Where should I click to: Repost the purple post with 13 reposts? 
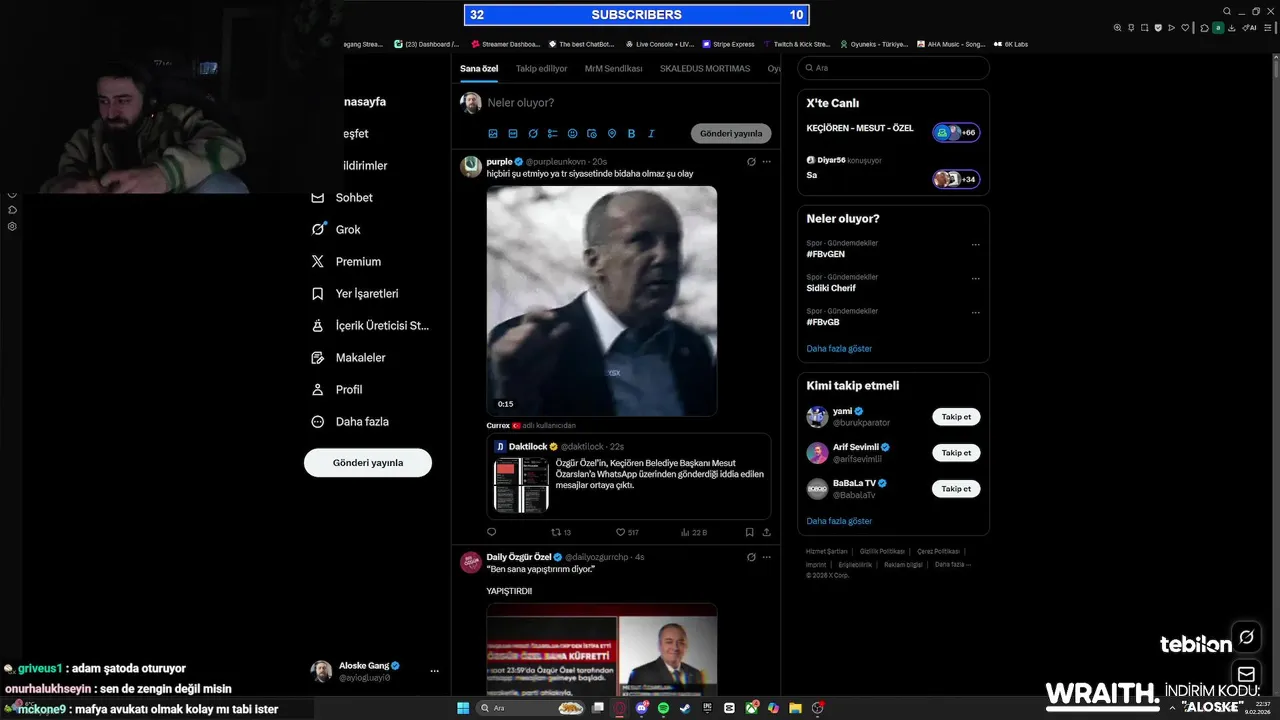point(561,532)
